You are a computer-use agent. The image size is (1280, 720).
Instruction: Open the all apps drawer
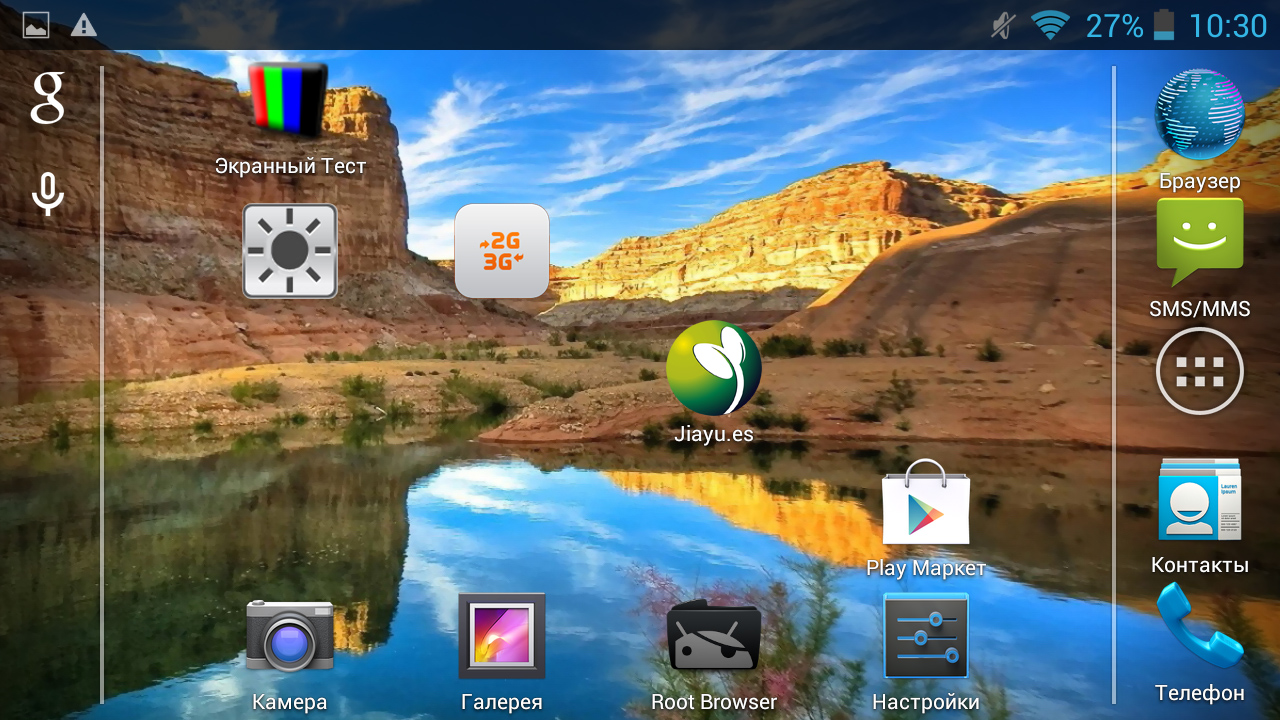coord(1200,372)
